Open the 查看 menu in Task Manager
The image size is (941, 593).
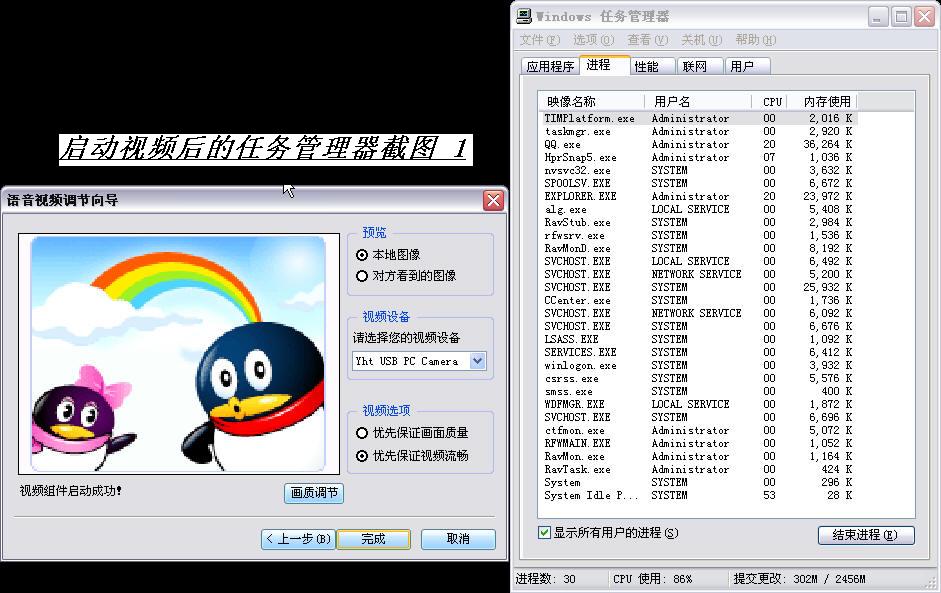647,40
